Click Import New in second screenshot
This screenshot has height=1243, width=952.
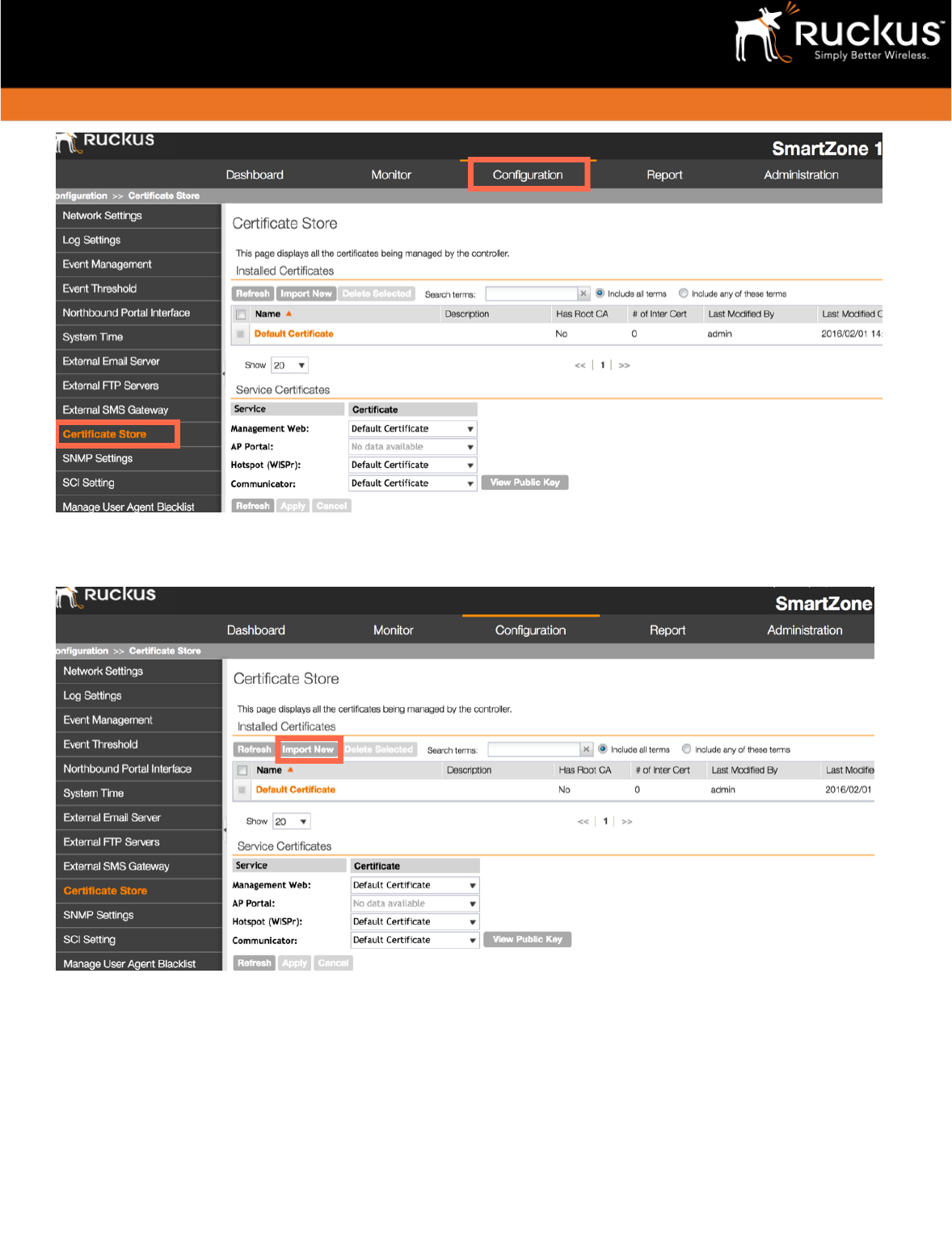308,749
